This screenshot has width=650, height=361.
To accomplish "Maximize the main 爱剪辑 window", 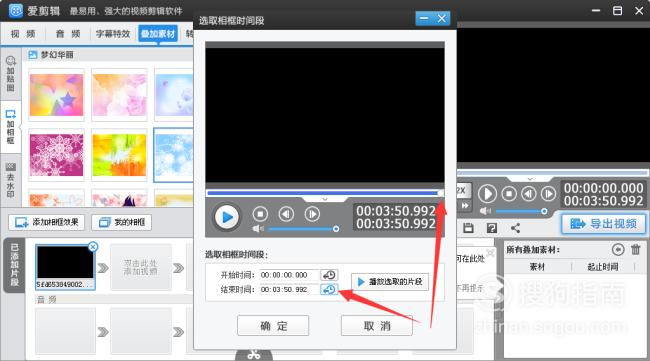I will (617, 10).
